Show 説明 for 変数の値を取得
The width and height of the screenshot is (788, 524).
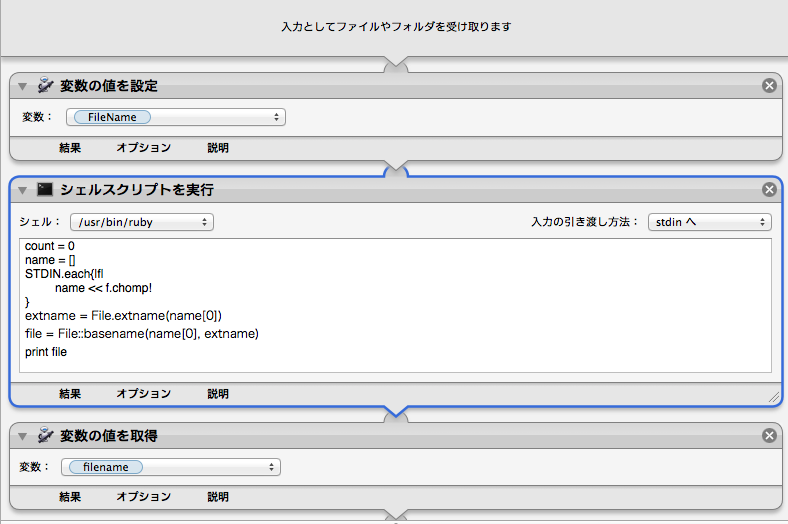click(x=218, y=496)
